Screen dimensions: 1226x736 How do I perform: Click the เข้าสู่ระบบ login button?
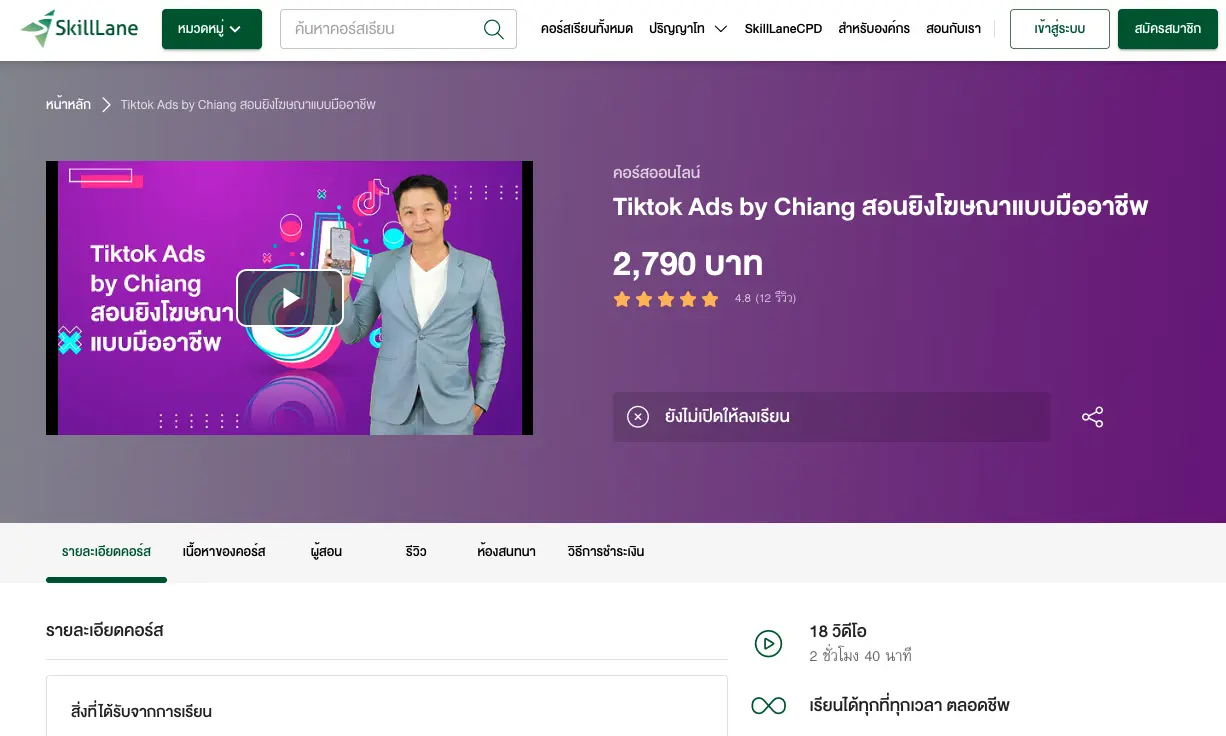pyautogui.click(x=1060, y=29)
